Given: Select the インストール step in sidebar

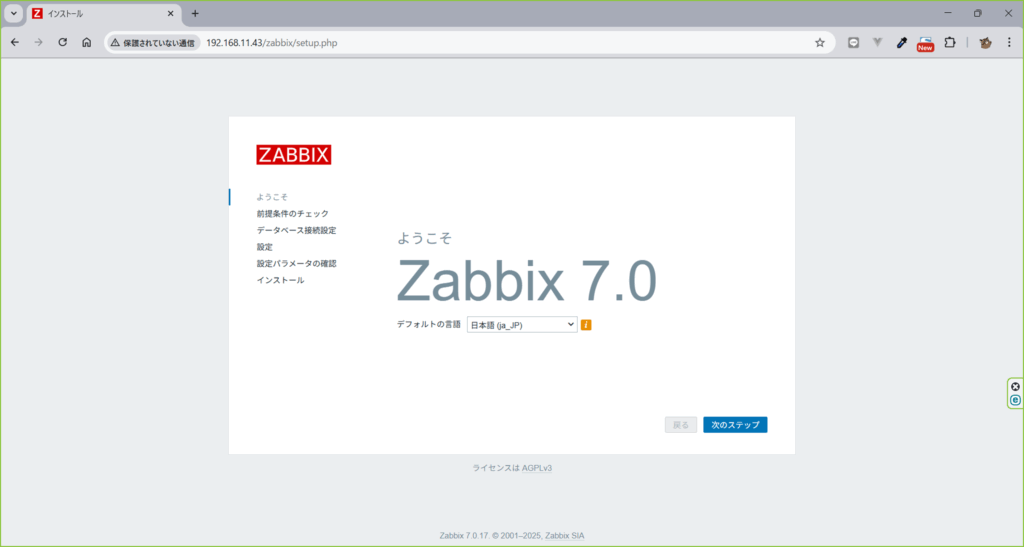Looking at the screenshot, I should click(x=280, y=280).
